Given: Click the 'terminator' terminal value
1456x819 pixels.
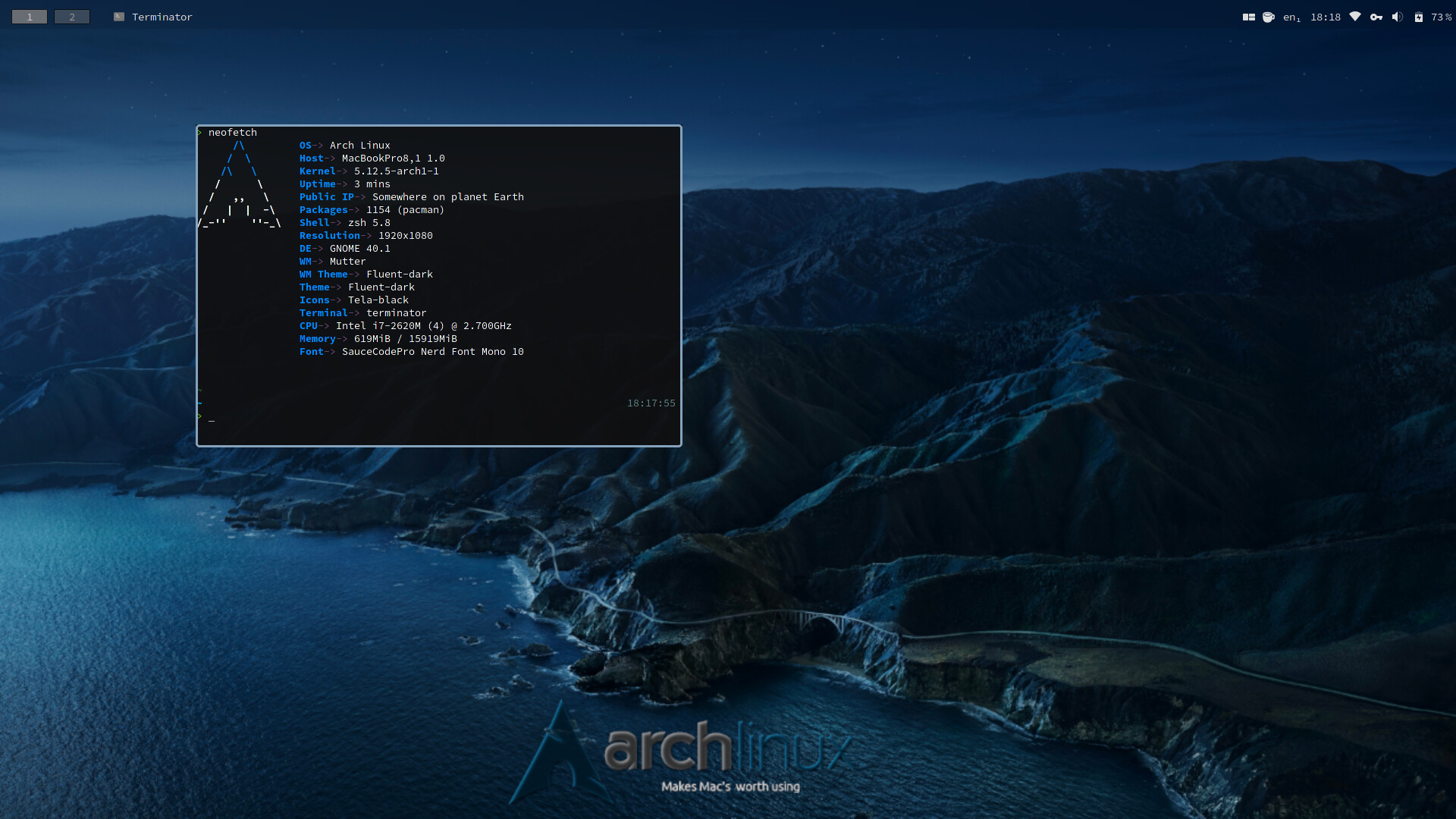Looking at the screenshot, I should 396,312.
